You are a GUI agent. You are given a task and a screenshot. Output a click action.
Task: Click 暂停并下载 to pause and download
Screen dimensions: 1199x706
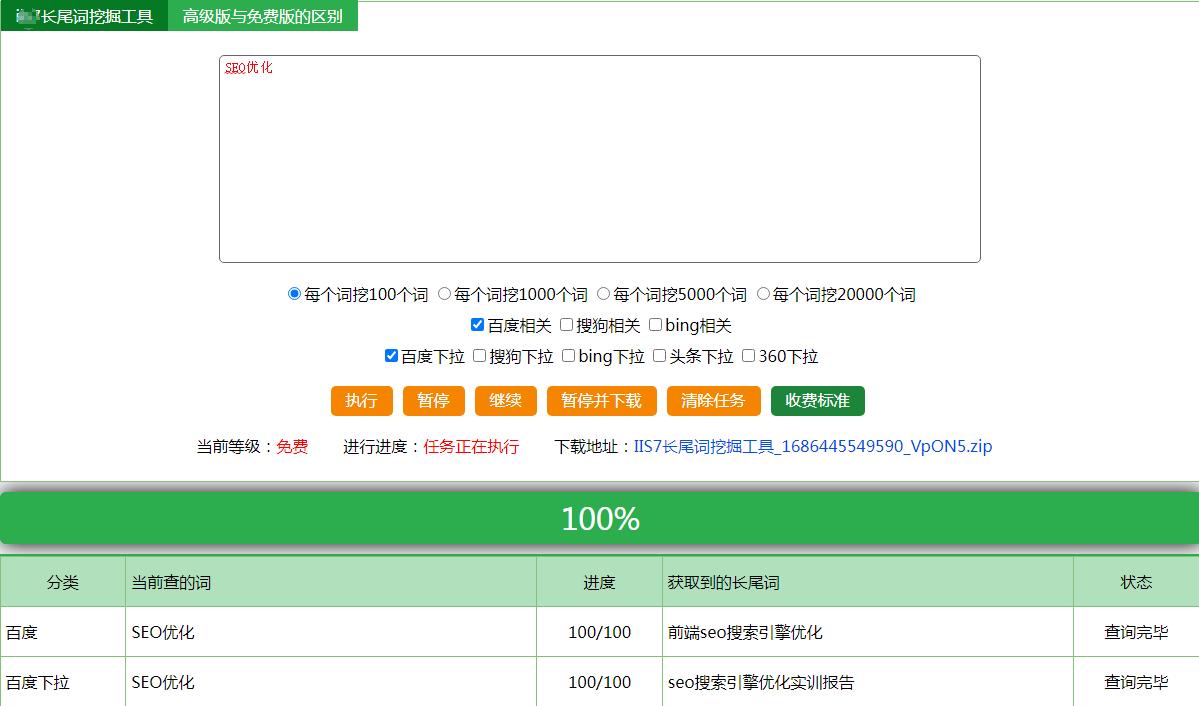click(600, 400)
